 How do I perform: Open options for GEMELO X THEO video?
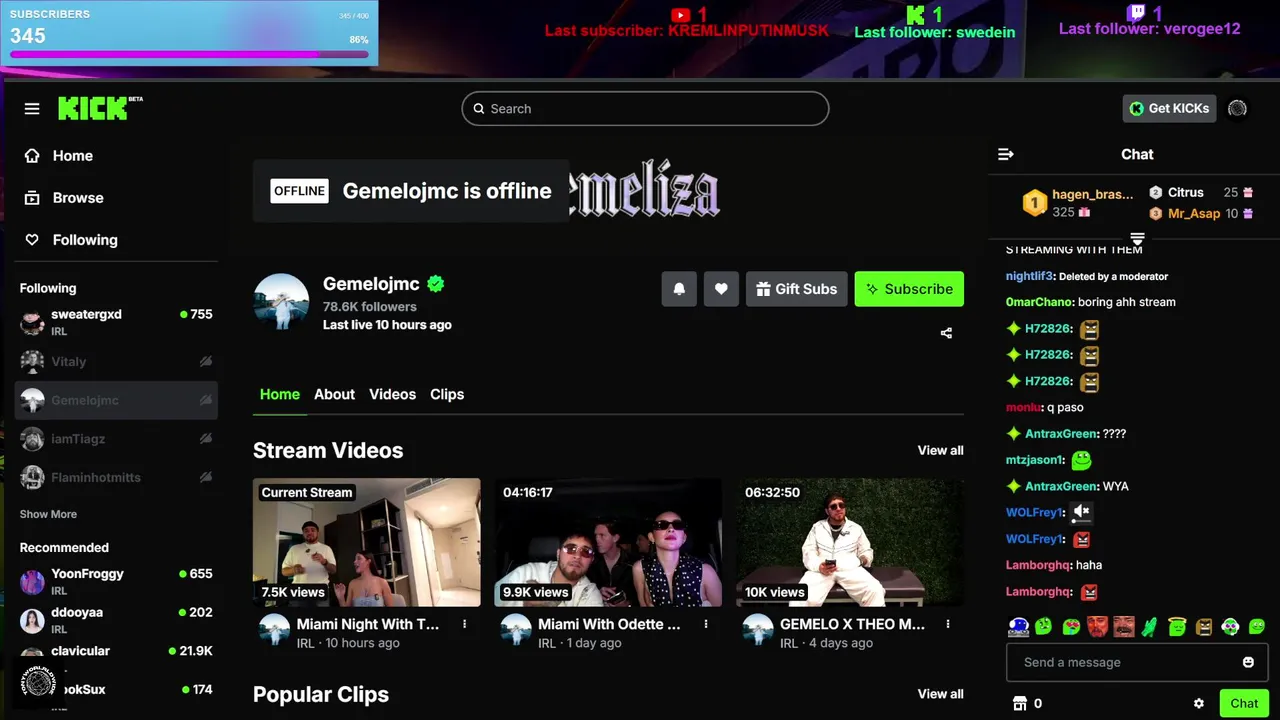[948, 624]
